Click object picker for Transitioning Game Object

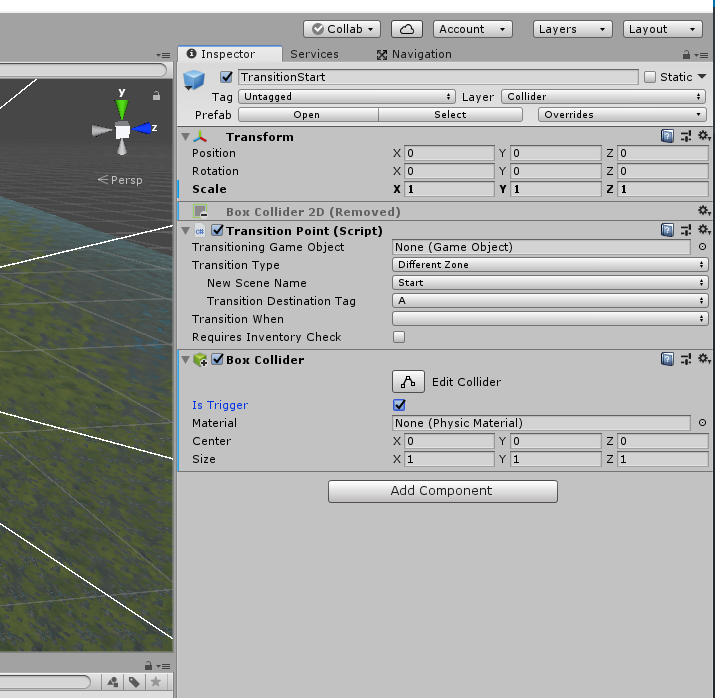tap(702, 247)
